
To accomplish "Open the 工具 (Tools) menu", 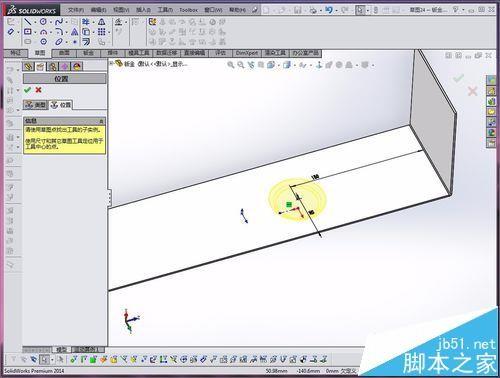I will [x=165, y=10].
